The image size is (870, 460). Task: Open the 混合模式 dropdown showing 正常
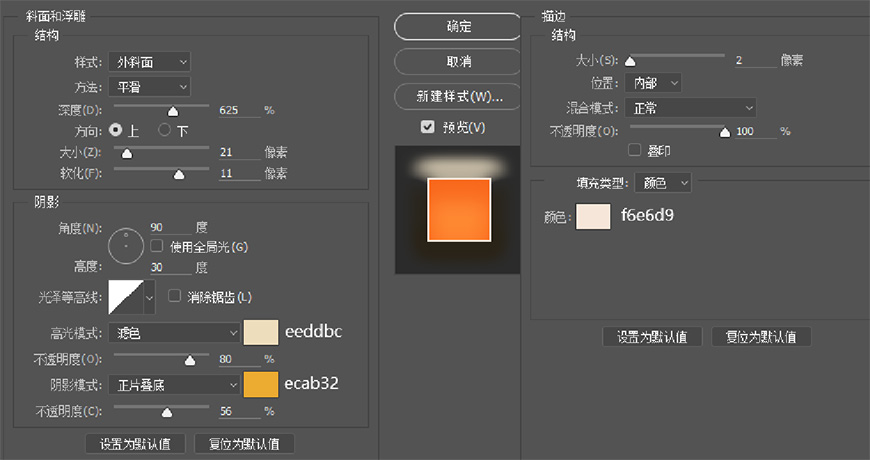coord(690,108)
